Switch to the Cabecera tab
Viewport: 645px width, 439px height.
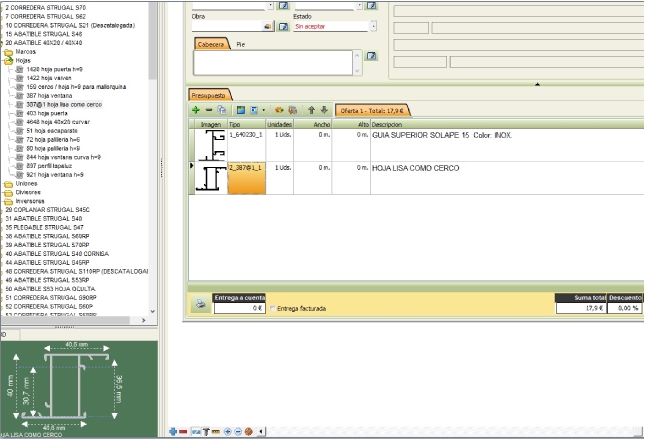click(211, 44)
